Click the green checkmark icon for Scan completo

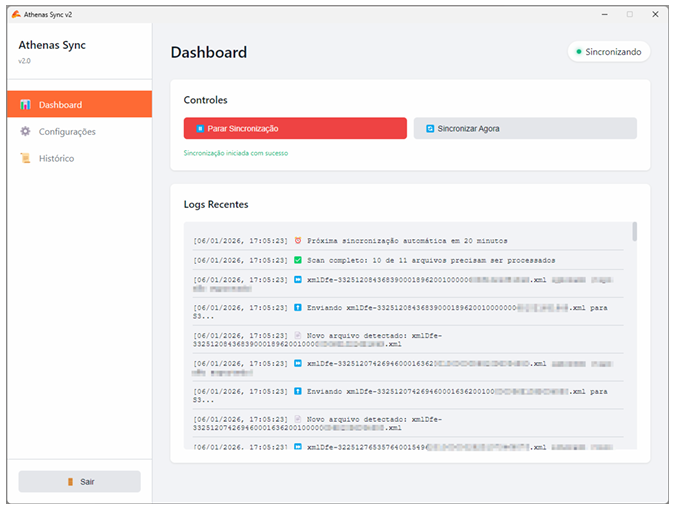point(298,260)
